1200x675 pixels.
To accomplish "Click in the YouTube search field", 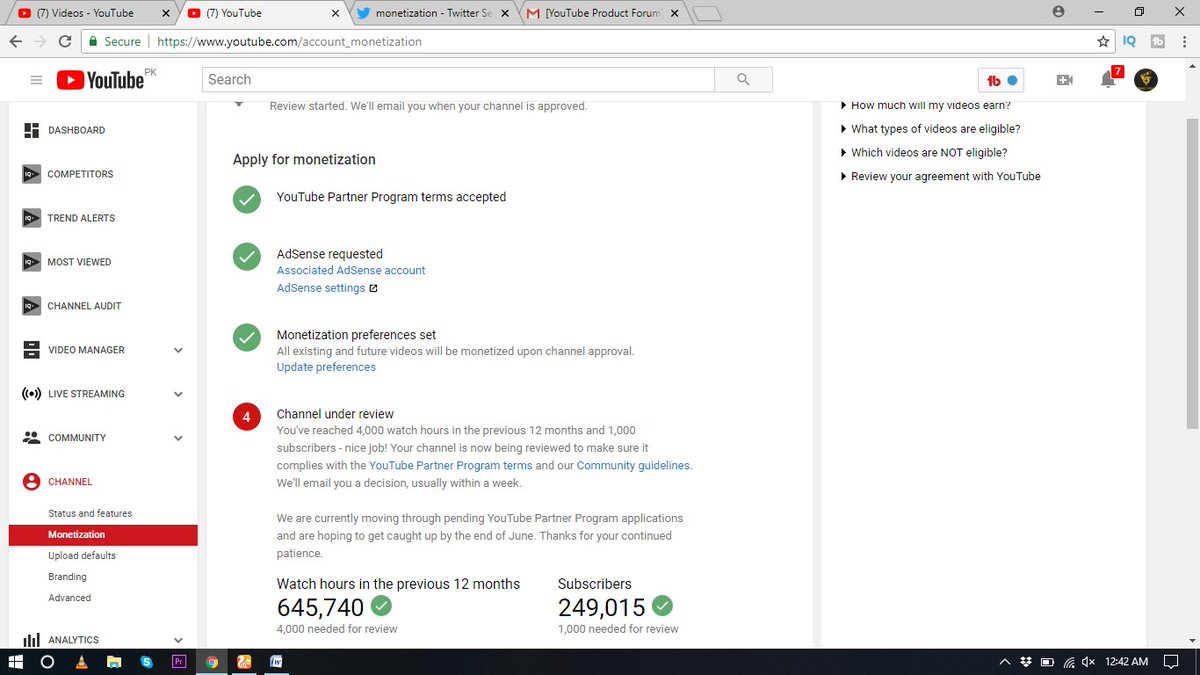I will pos(458,80).
